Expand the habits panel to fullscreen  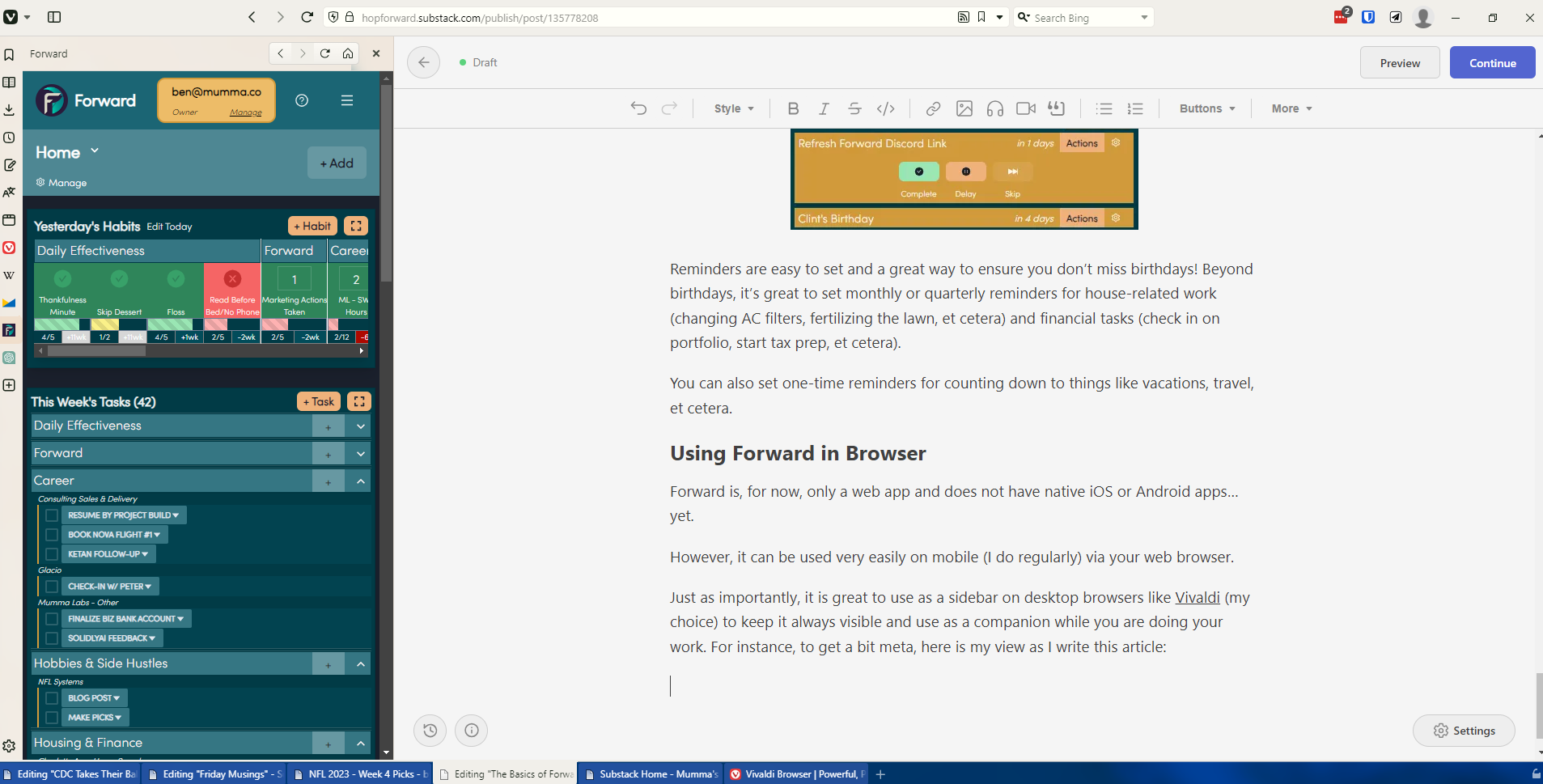(x=356, y=226)
